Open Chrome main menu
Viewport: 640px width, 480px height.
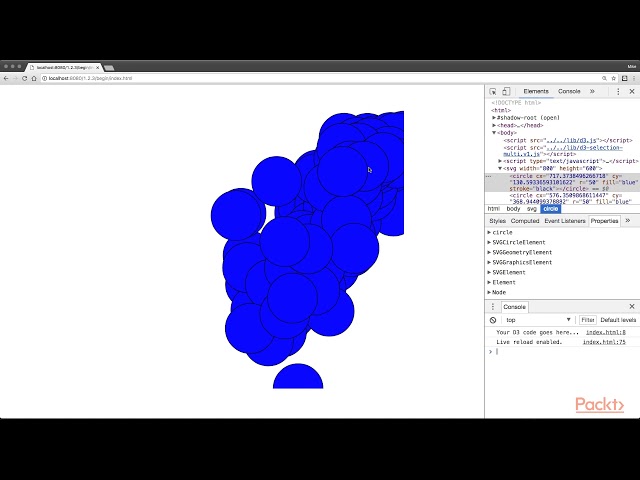[634, 78]
